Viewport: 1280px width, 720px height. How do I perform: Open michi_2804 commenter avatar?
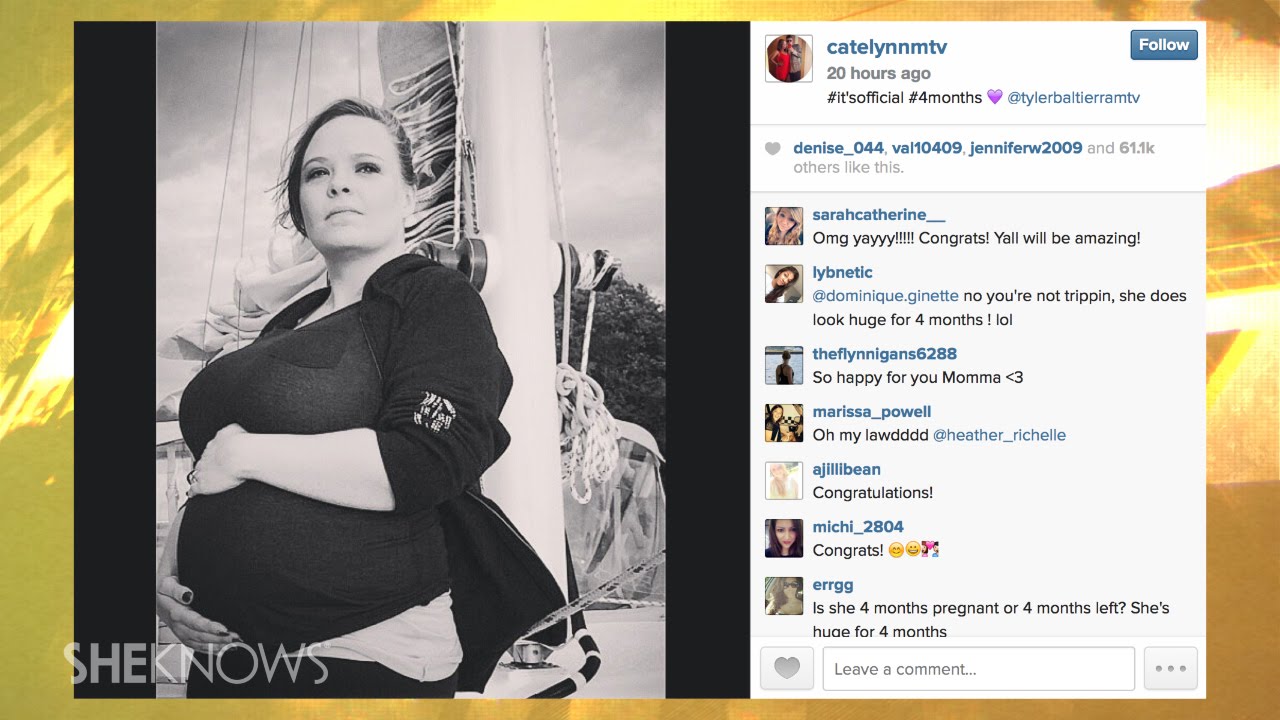coord(784,538)
